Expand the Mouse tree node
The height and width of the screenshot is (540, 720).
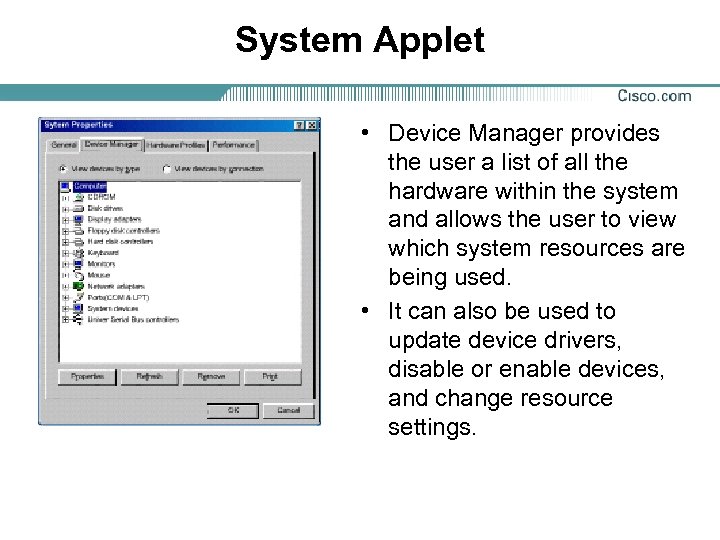(x=66, y=276)
